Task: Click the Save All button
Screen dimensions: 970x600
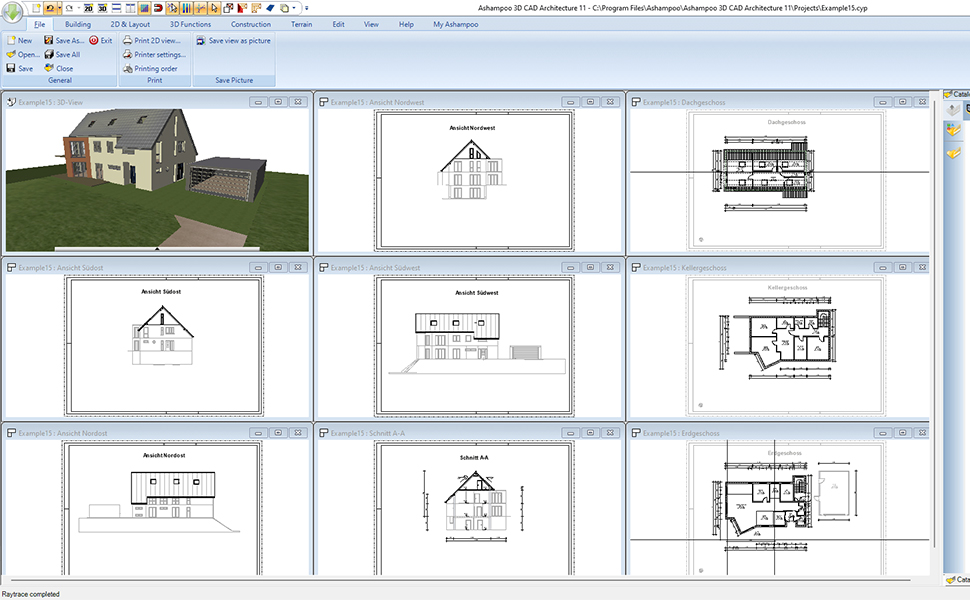Action: tap(67, 55)
